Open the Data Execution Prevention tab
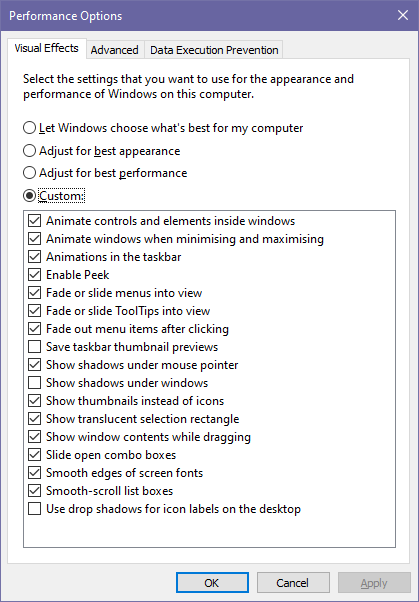 click(214, 50)
